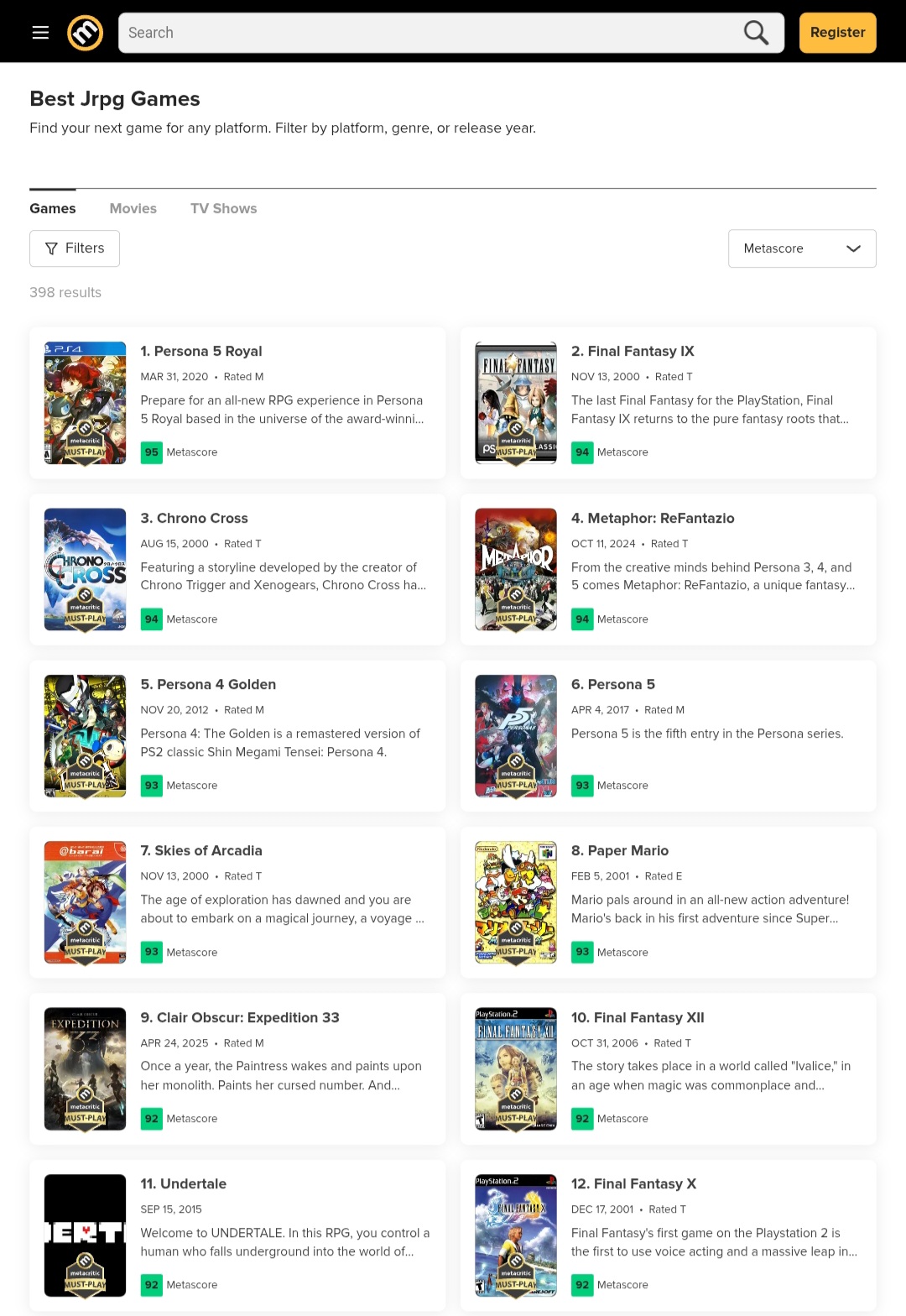This screenshot has height=1316, width=906.
Task: Open the '7. Skies of Arcadia' title link
Action: [x=201, y=850]
